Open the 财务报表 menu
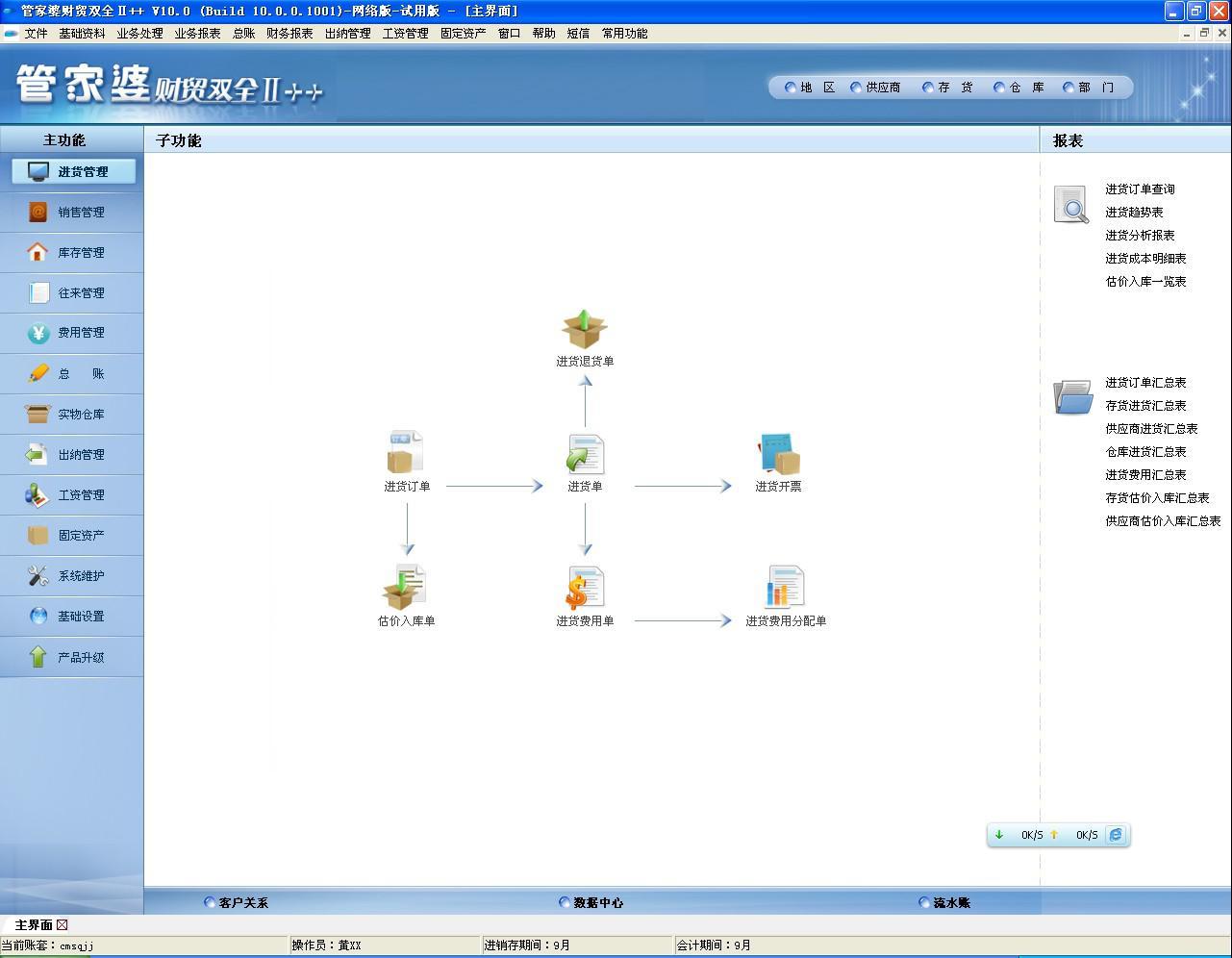The width and height of the screenshot is (1232, 958). coord(289,34)
